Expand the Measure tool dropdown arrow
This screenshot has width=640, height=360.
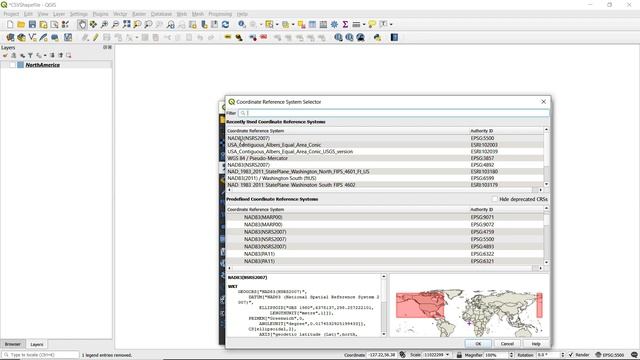[x=364, y=24]
